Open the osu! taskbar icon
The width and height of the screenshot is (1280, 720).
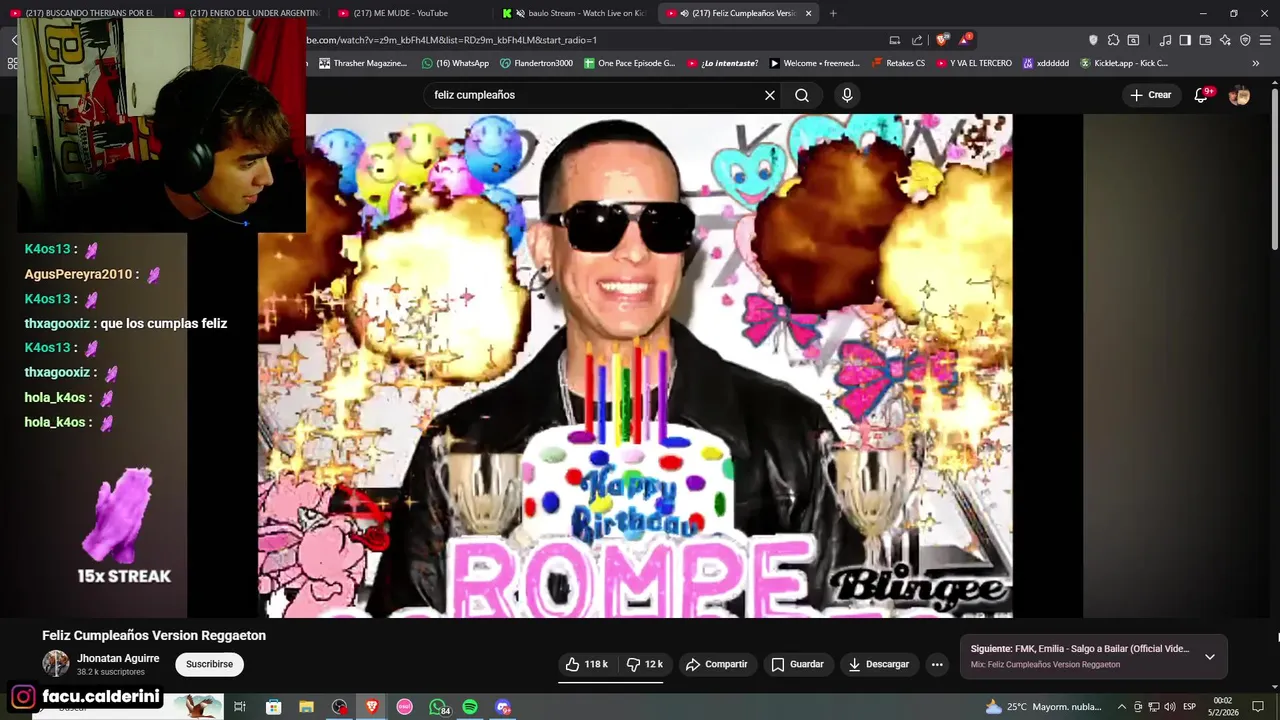pos(405,707)
